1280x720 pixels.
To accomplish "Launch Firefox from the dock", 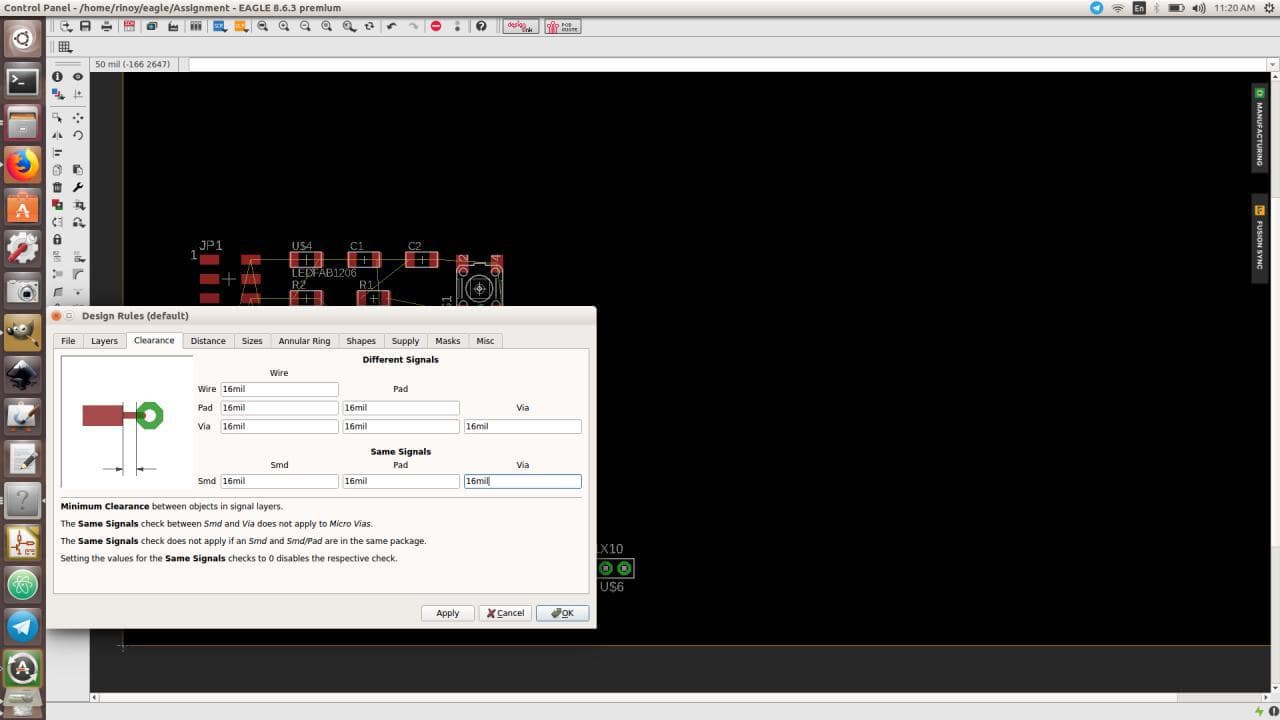I will point(22,165).
